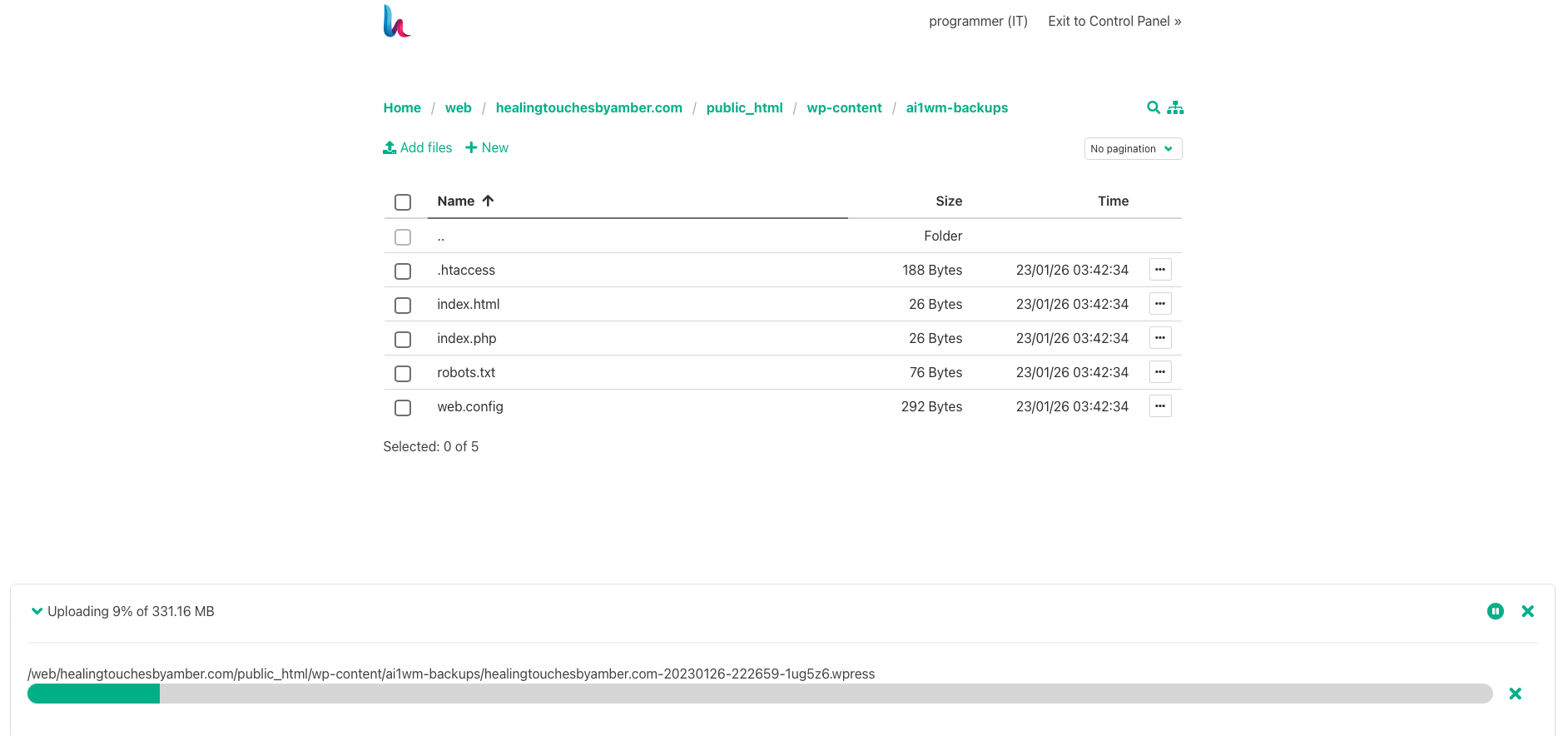The width and height of the screenshot is (1568, 736).
Task: Click Exit to Control Panel link
Action: [x=1114, y=21]
